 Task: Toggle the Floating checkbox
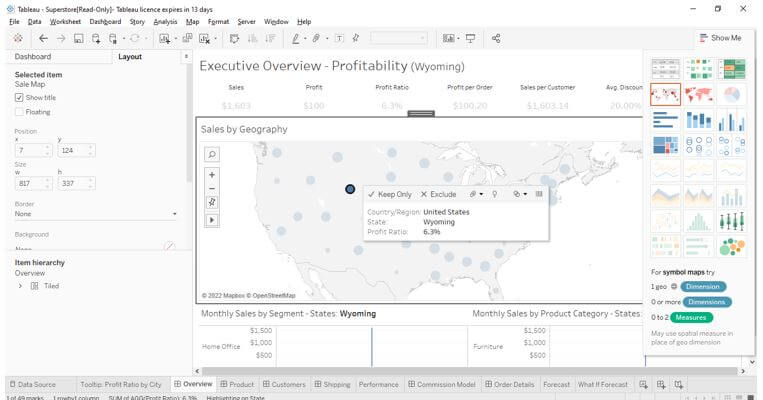pyautogui.click(x=19, y=112)
